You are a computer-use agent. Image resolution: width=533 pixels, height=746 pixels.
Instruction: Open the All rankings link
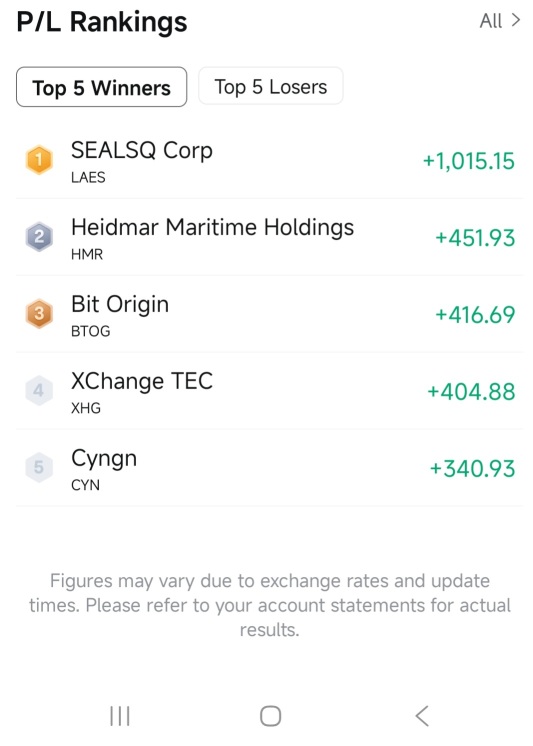[491, 21]
